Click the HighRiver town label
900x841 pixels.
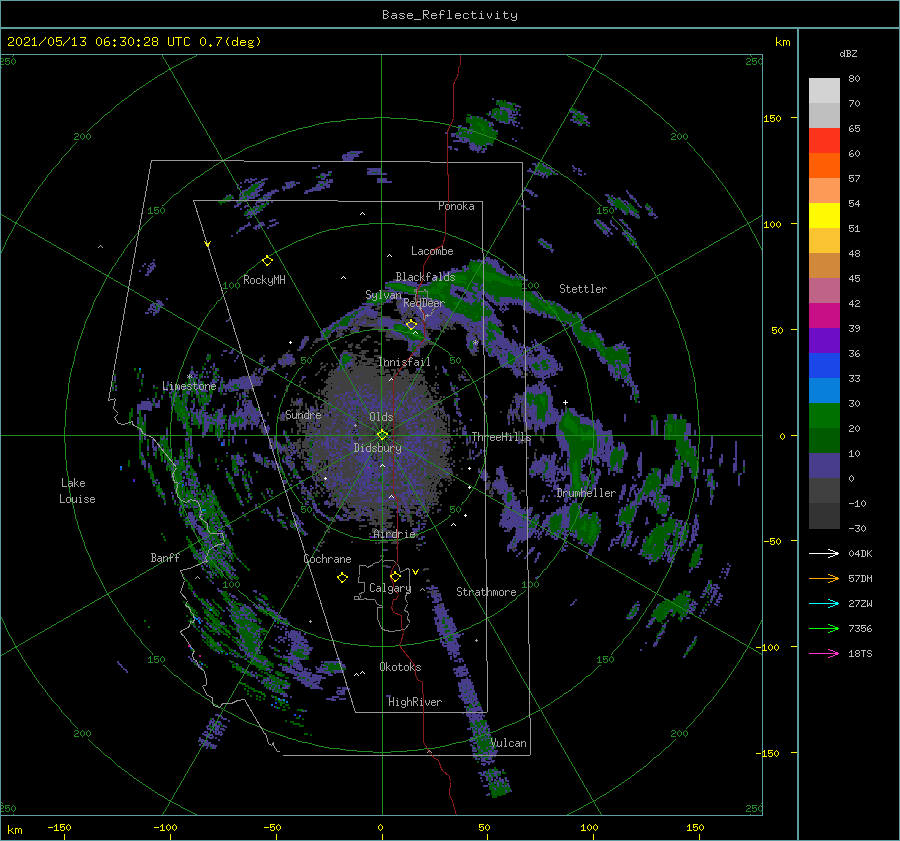415,702
